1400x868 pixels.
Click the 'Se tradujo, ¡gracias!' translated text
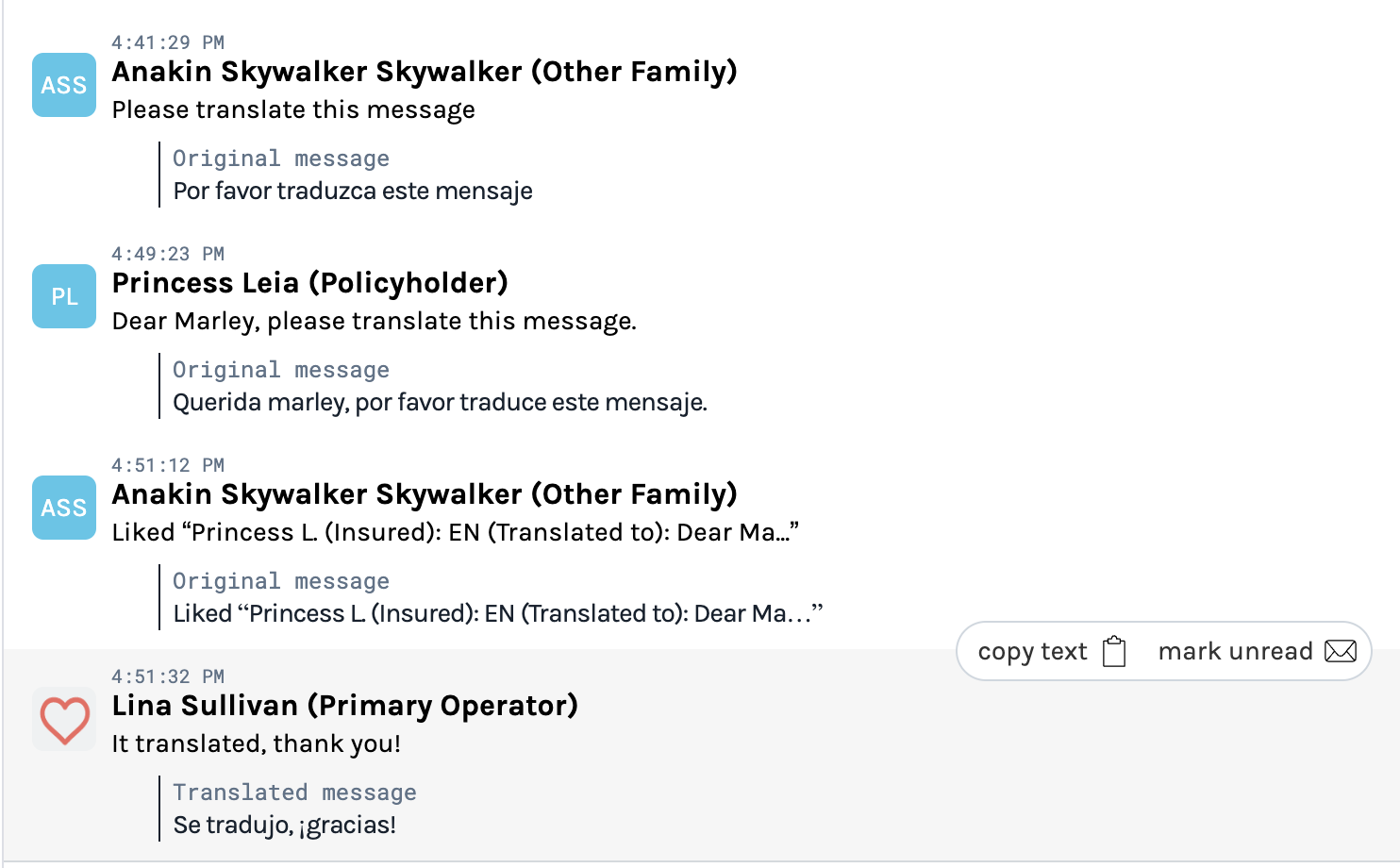point(284,825)
